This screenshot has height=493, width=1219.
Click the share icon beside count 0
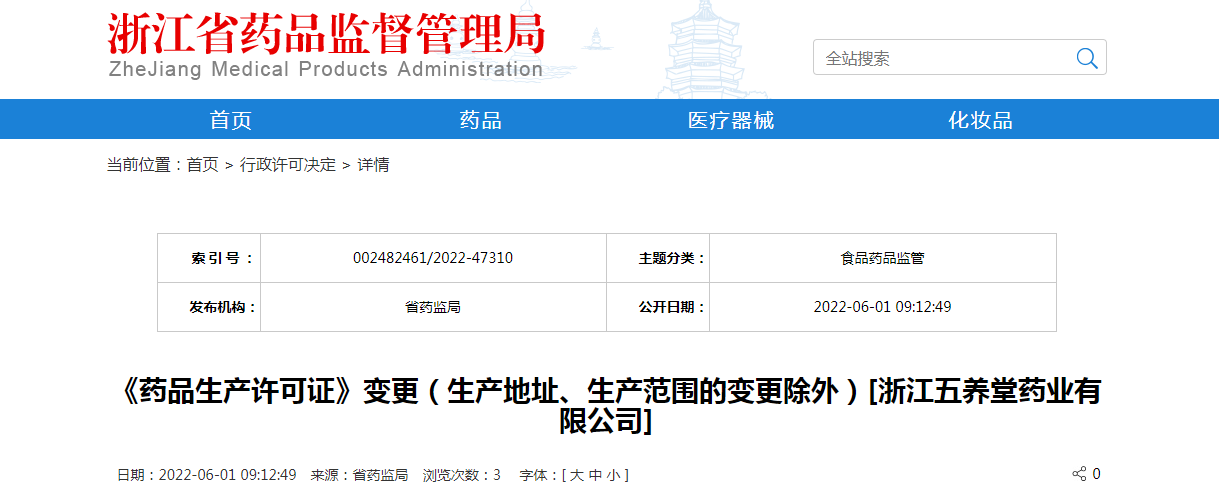click(1079, 474)
